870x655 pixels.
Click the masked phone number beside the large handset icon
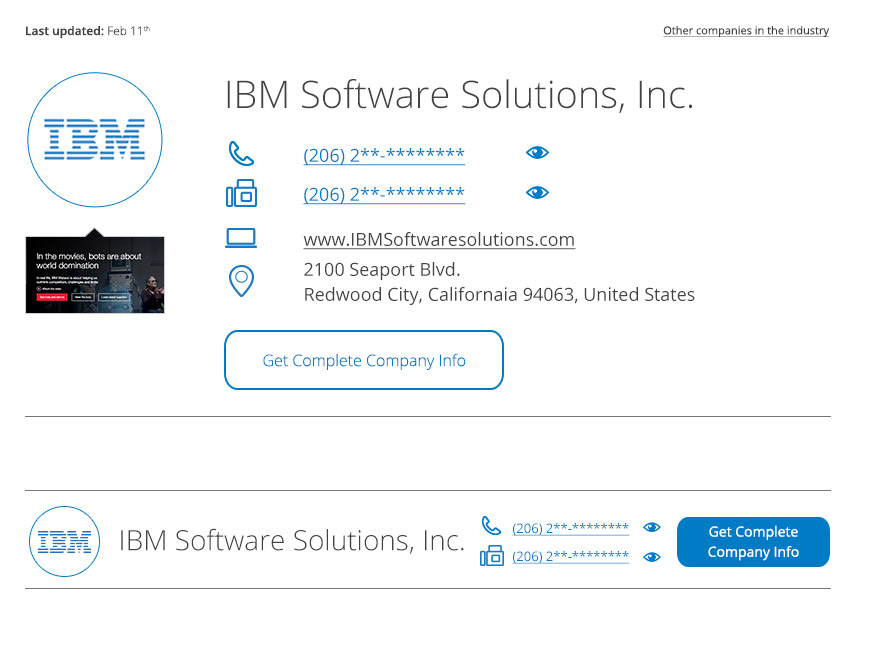[384, 155]
